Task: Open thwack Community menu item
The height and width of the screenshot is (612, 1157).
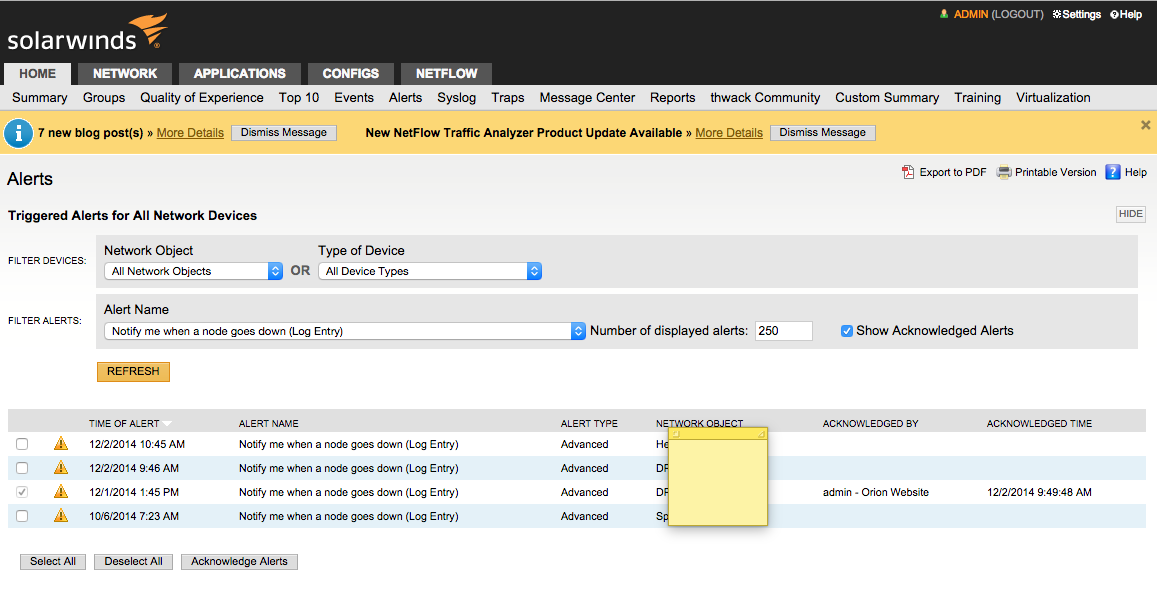Action: [x=765, y=97]
